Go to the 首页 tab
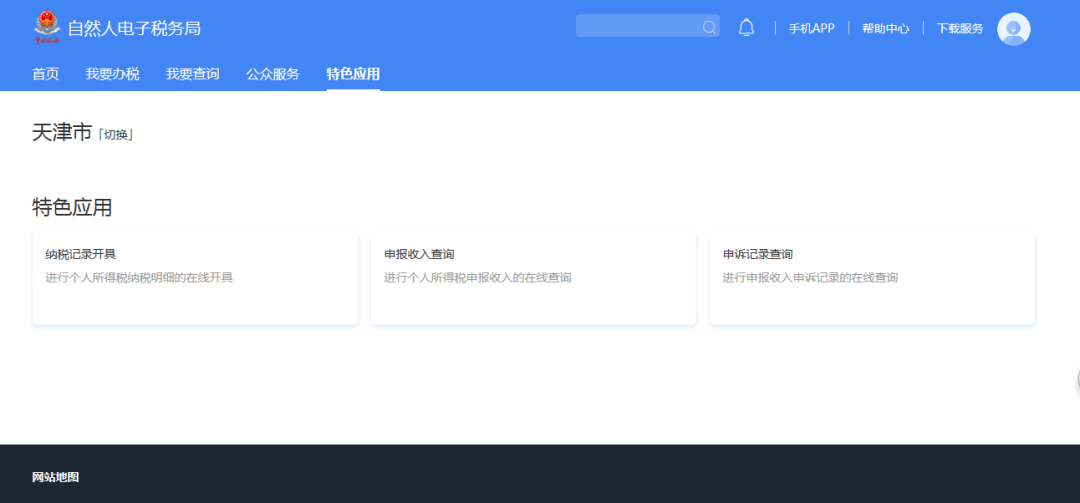This screenshot has height=503, width=1080. point(45,74)
